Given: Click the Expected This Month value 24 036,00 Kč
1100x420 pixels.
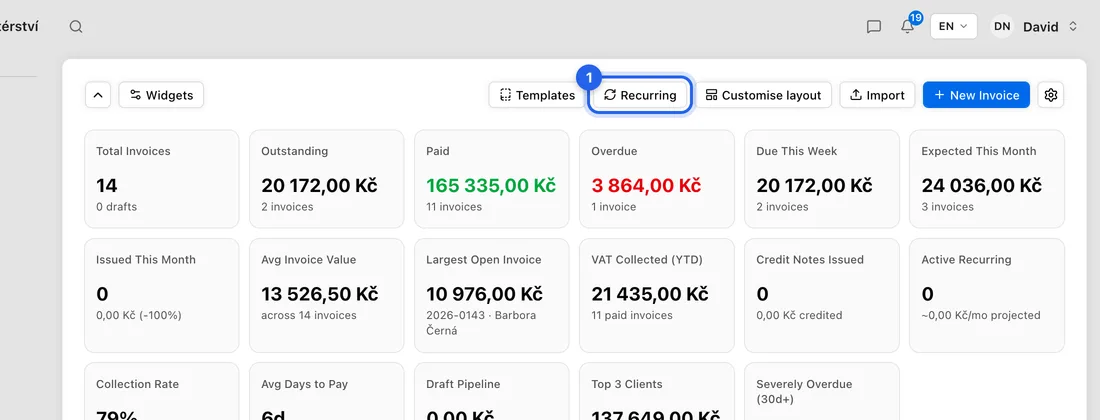Looking at the screenshot, I should (981, 186).
